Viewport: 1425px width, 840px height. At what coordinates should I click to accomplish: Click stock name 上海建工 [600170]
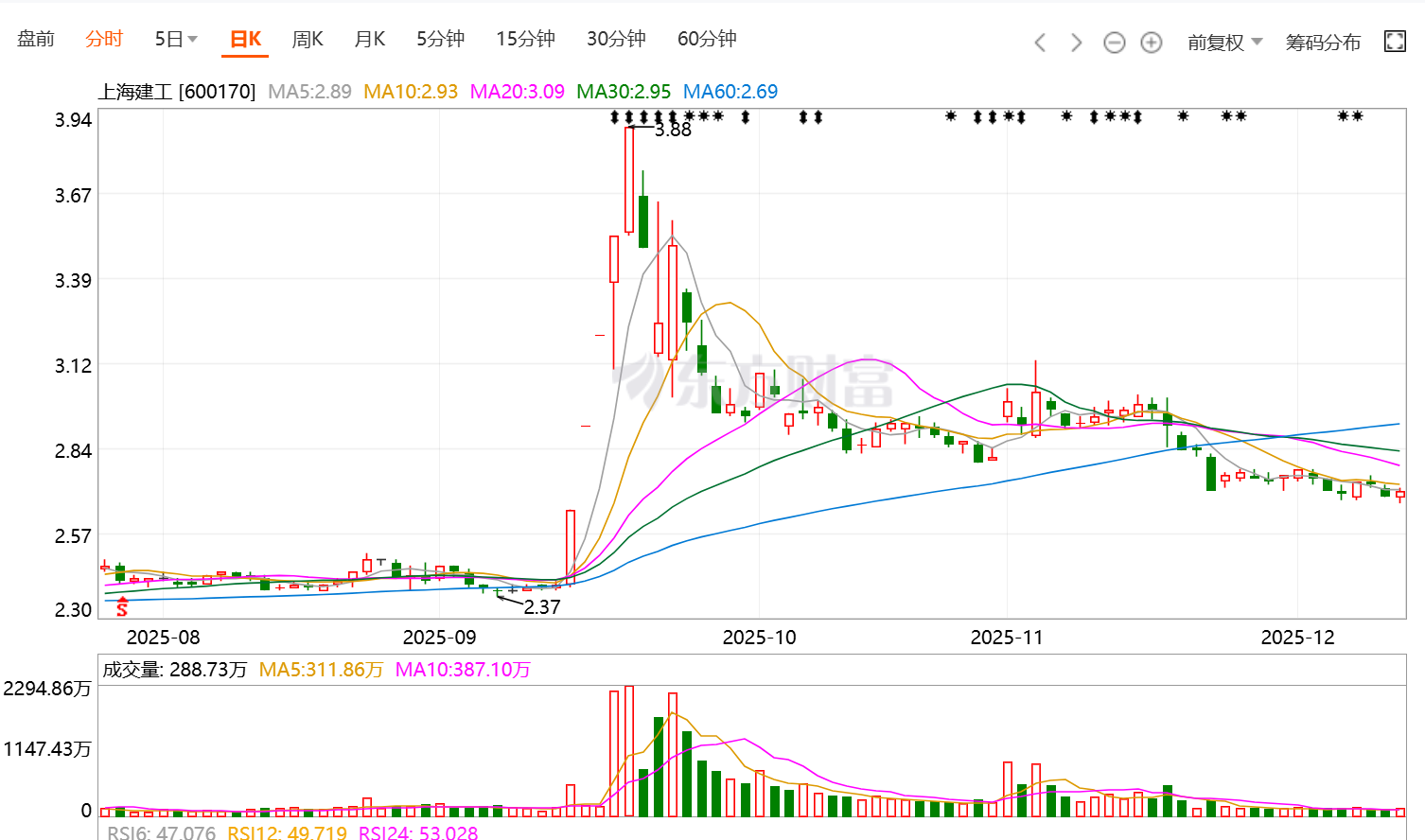(x=177, y=92)
